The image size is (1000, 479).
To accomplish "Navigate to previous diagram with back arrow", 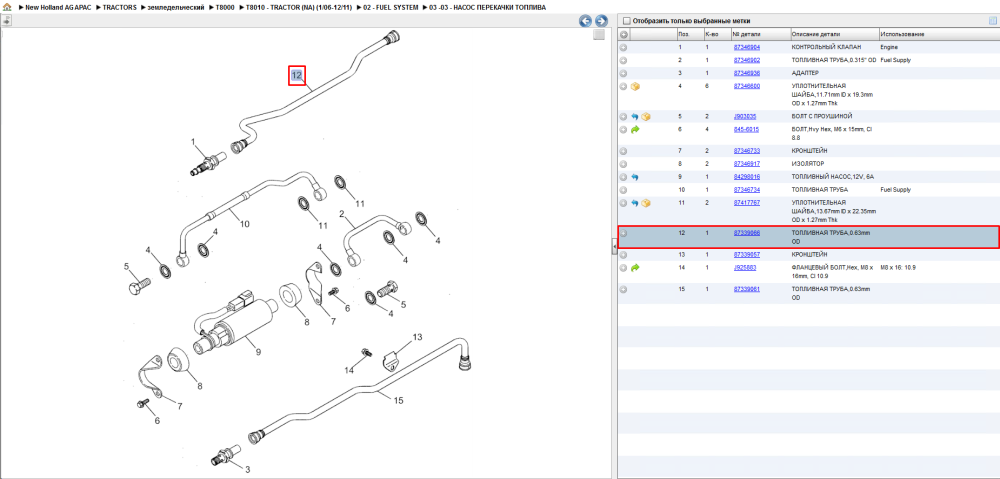I will point(585,21).
